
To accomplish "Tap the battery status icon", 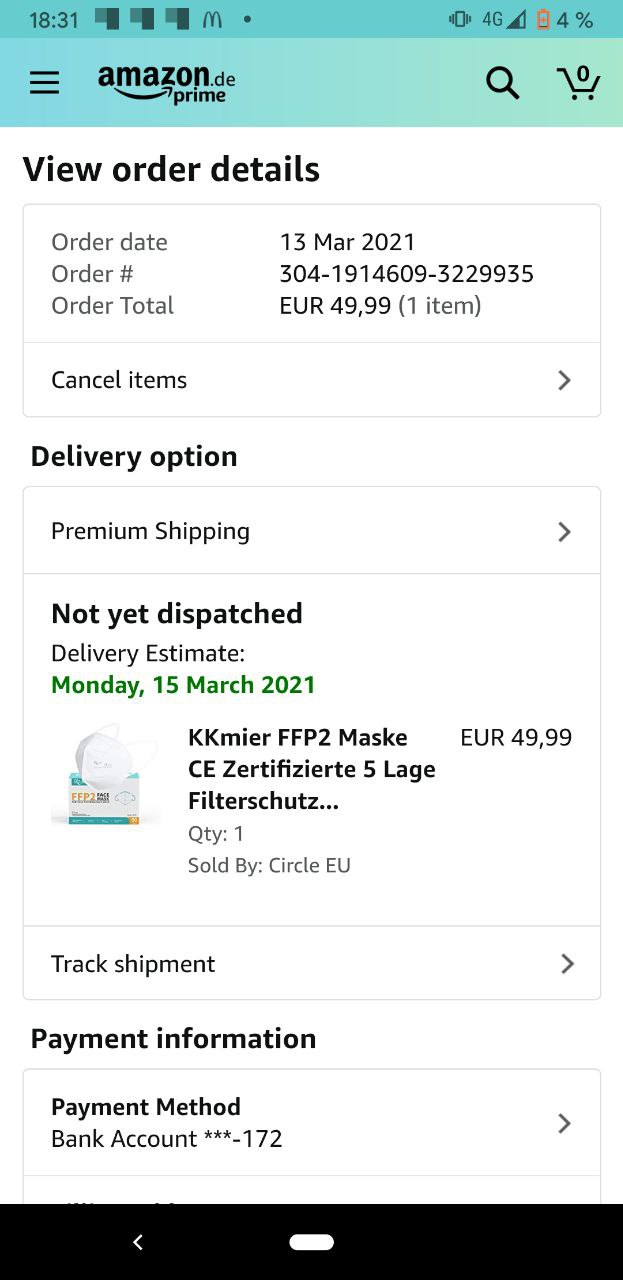I will 544,20.
